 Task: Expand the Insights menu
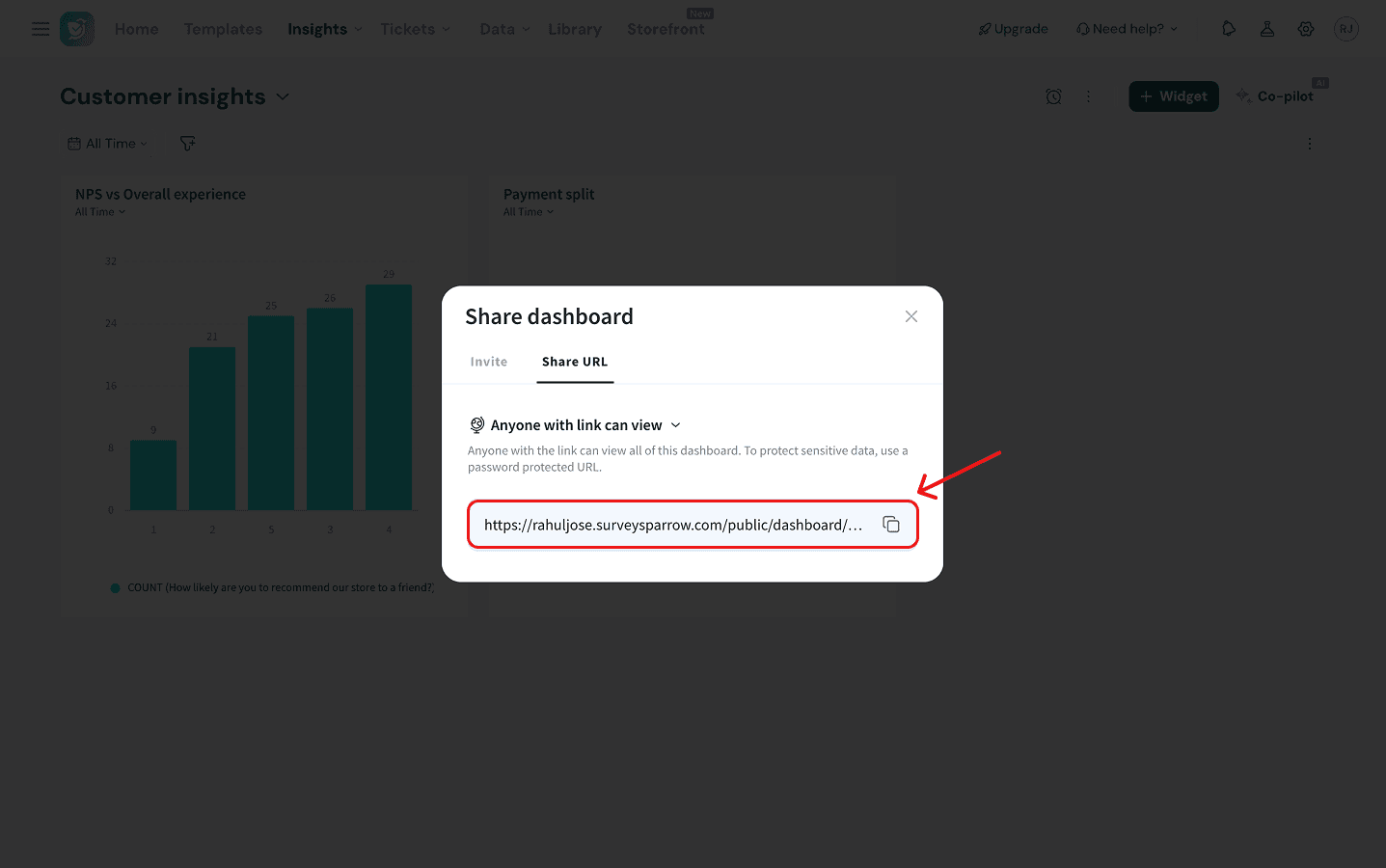coord(325,29)
